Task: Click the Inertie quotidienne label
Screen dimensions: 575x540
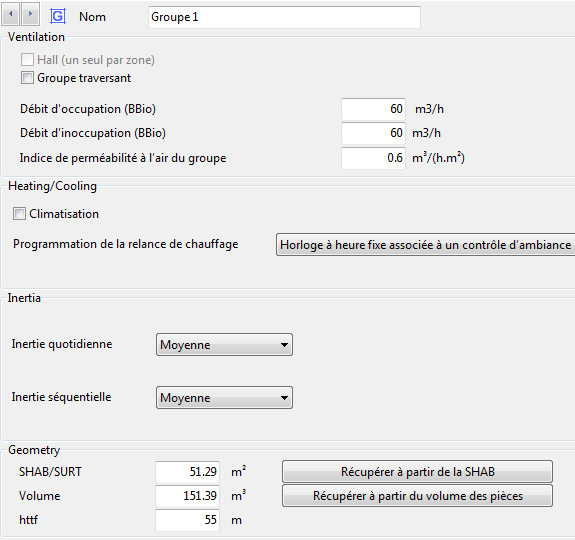Action: (x=62, y=344)
